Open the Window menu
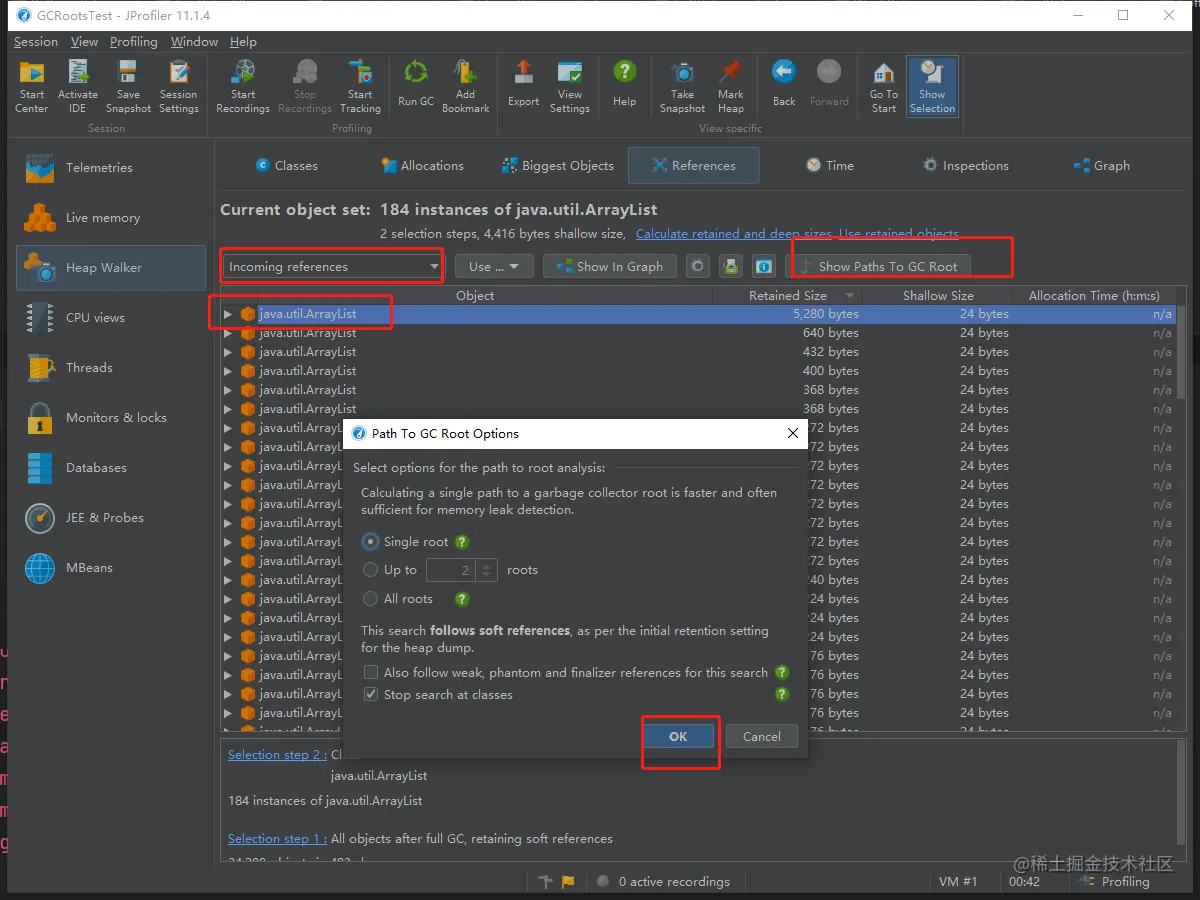 click(194, 42)
